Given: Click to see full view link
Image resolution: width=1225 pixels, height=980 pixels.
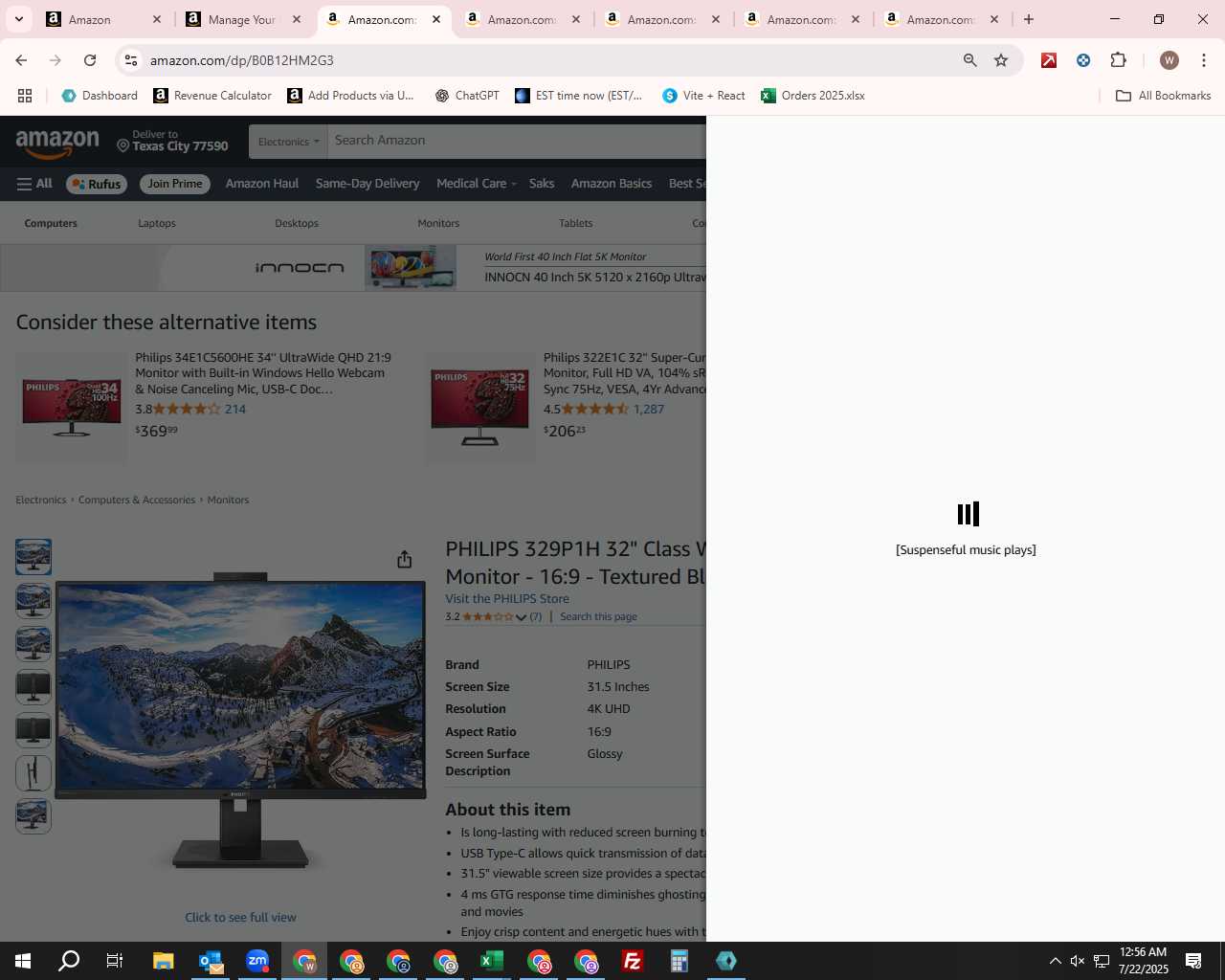Looking at the screenshot, I should [x=240, y=917].
